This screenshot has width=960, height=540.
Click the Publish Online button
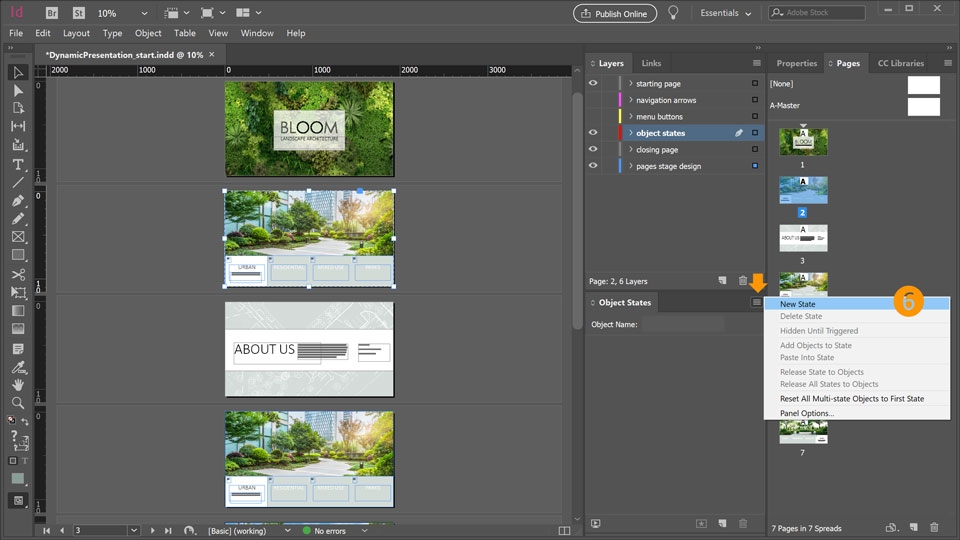pos(614,13)
